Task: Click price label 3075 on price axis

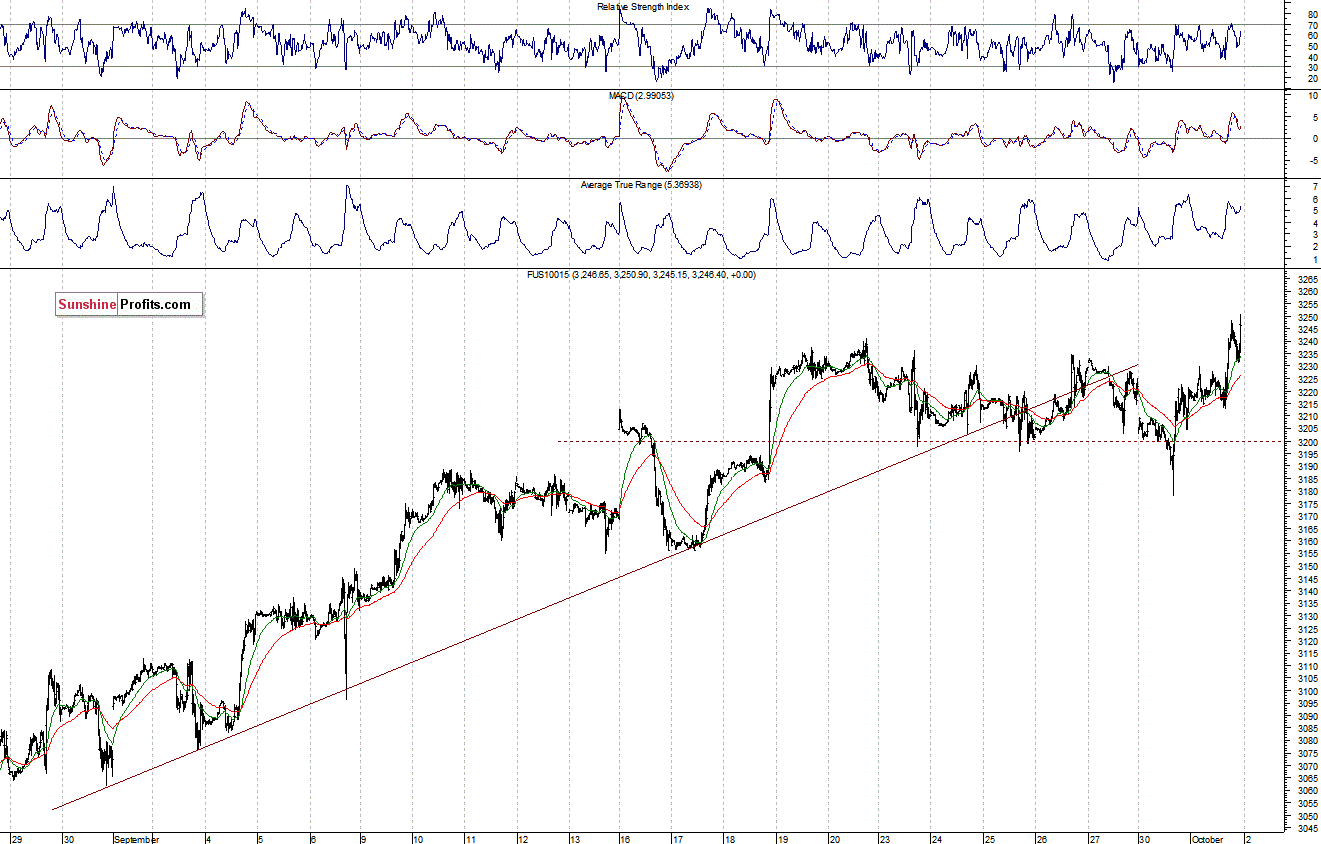Action: click(1306, 753)
